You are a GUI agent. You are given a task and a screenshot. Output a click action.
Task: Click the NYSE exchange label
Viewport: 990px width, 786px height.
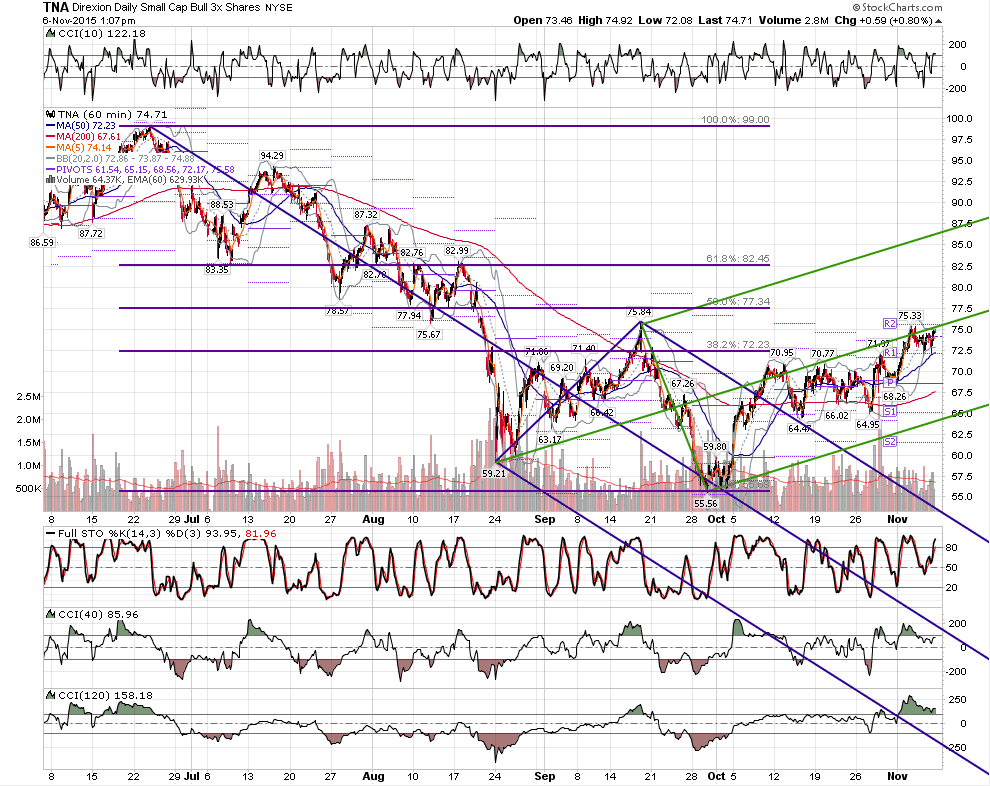click(278, 8)
